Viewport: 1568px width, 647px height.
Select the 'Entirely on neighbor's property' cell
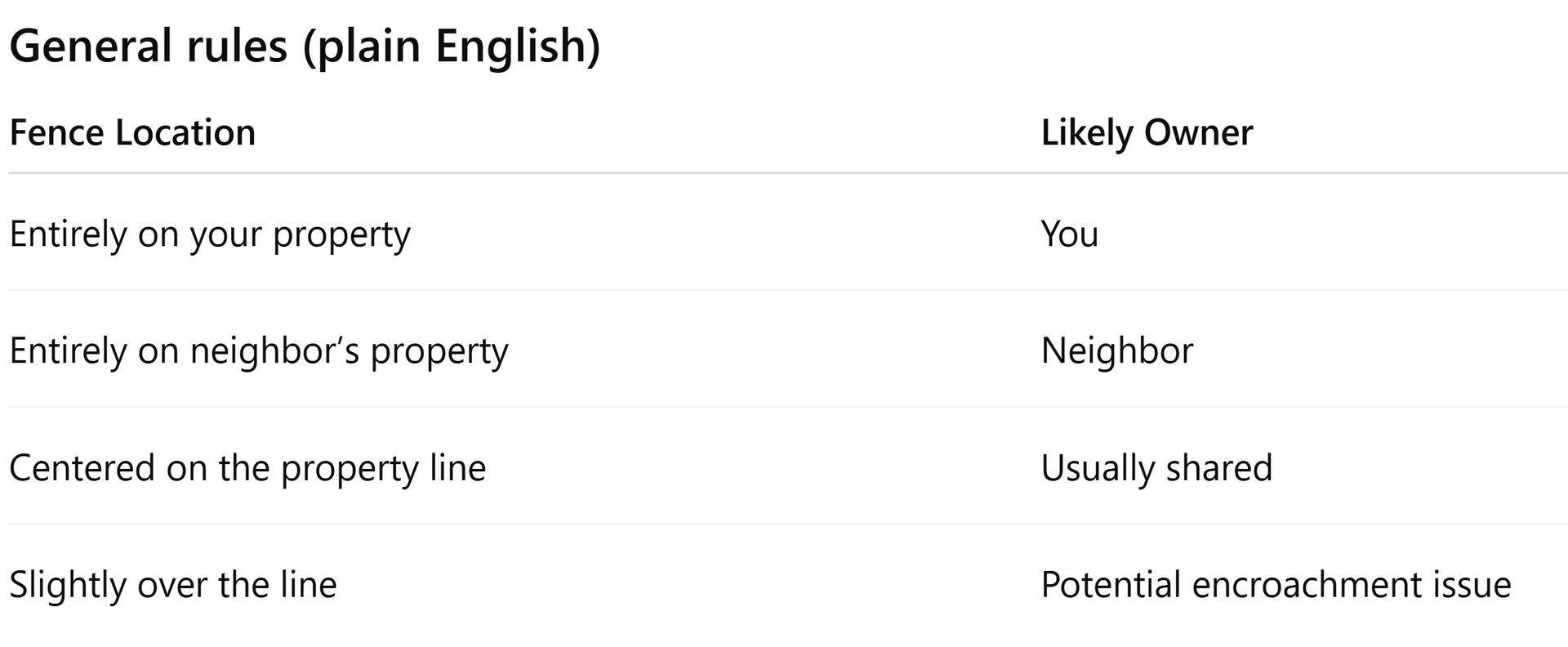[258, 351]
